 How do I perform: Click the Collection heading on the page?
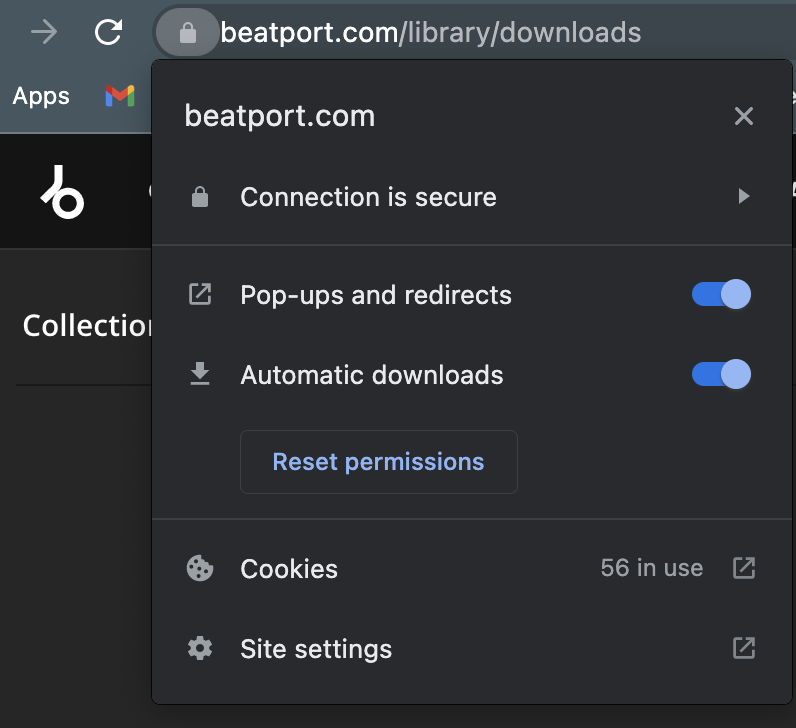point(87,325)
